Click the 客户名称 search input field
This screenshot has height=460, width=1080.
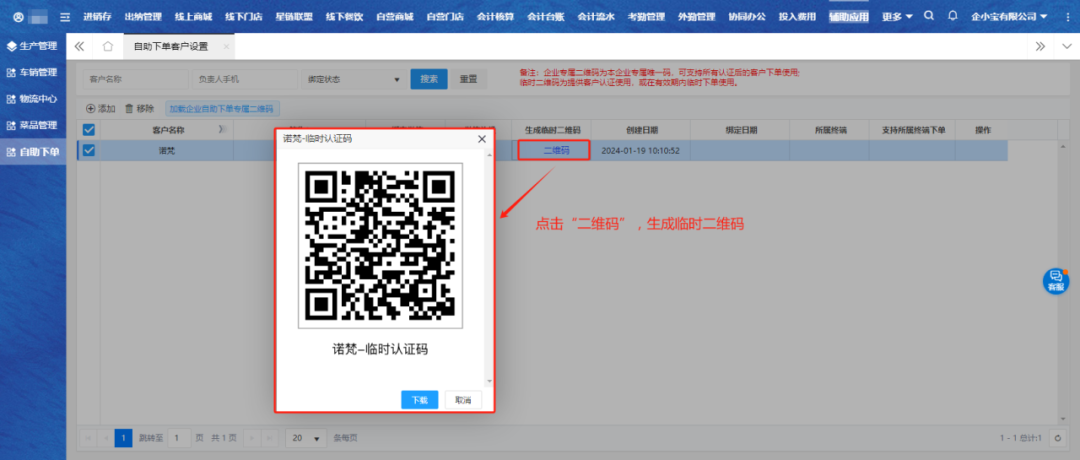(131, 80)
